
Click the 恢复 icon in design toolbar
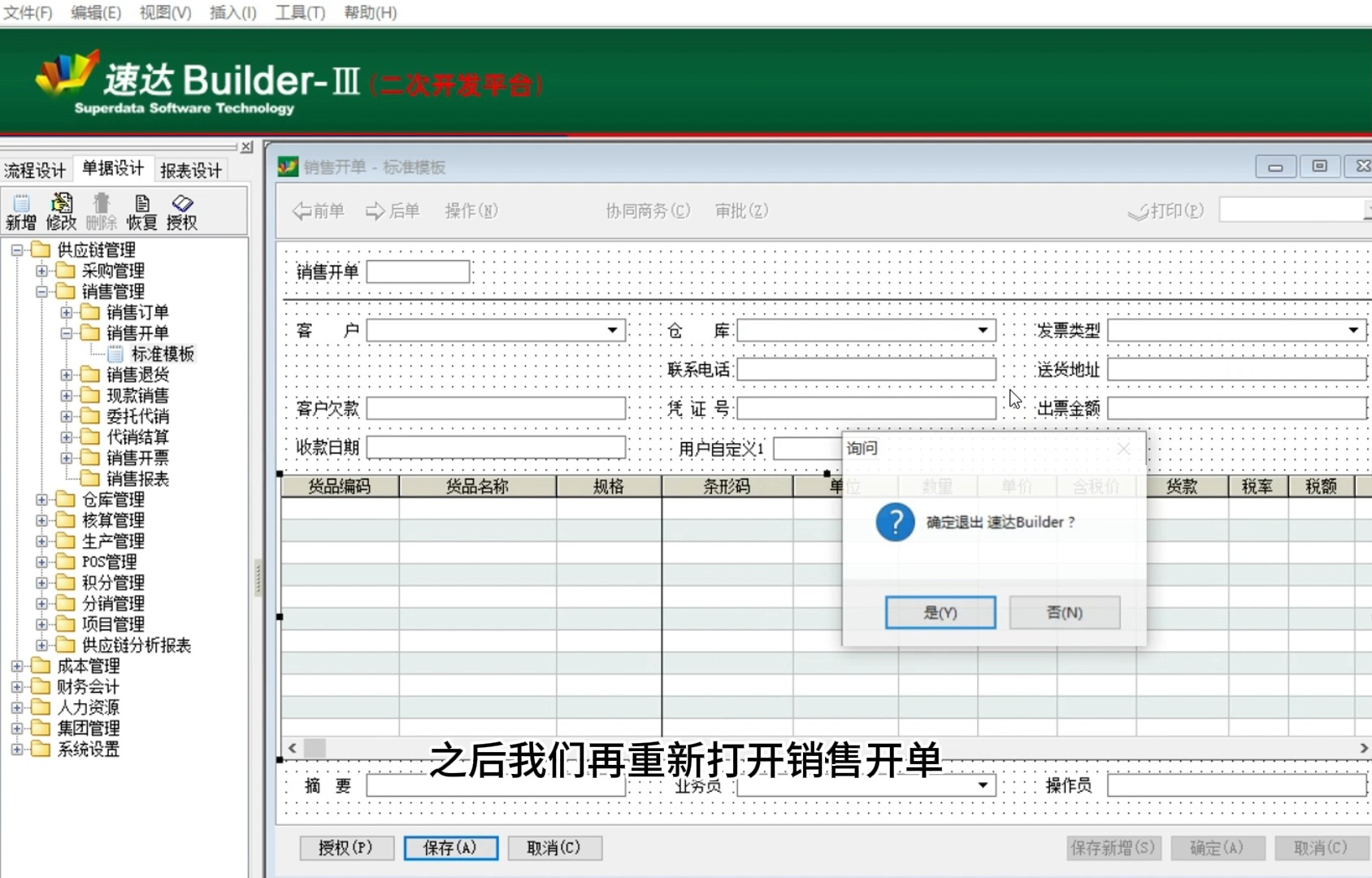(x=142, y=210)
